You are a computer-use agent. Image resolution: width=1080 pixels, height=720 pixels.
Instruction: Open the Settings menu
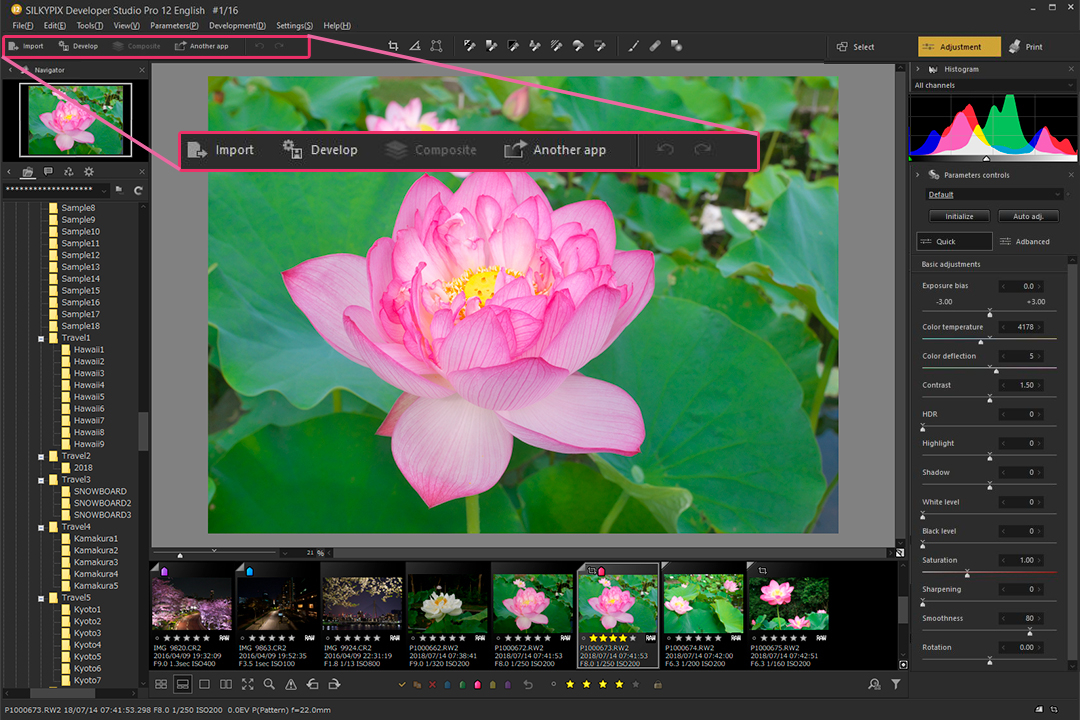[294, 25]
